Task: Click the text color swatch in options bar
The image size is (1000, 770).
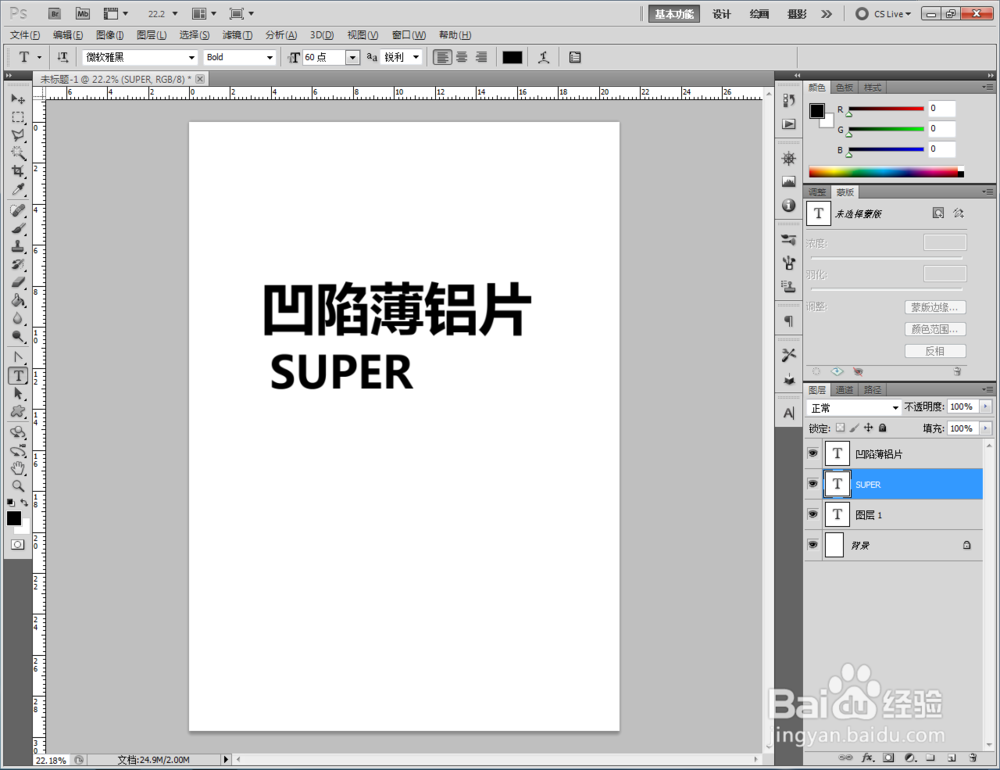Action: [512, 57]
